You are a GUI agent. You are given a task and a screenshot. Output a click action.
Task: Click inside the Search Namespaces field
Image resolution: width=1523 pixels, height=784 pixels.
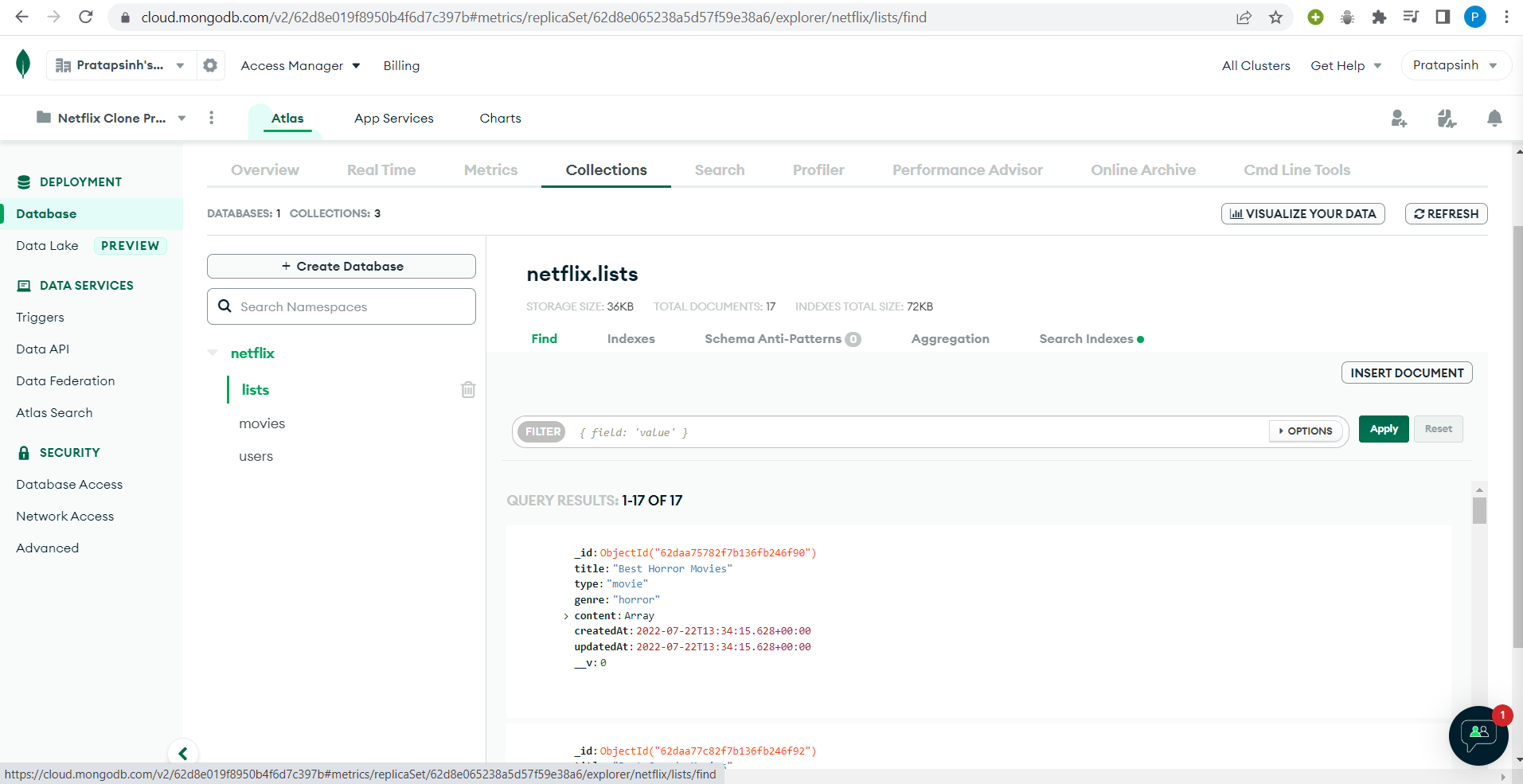tap(342, 306)
